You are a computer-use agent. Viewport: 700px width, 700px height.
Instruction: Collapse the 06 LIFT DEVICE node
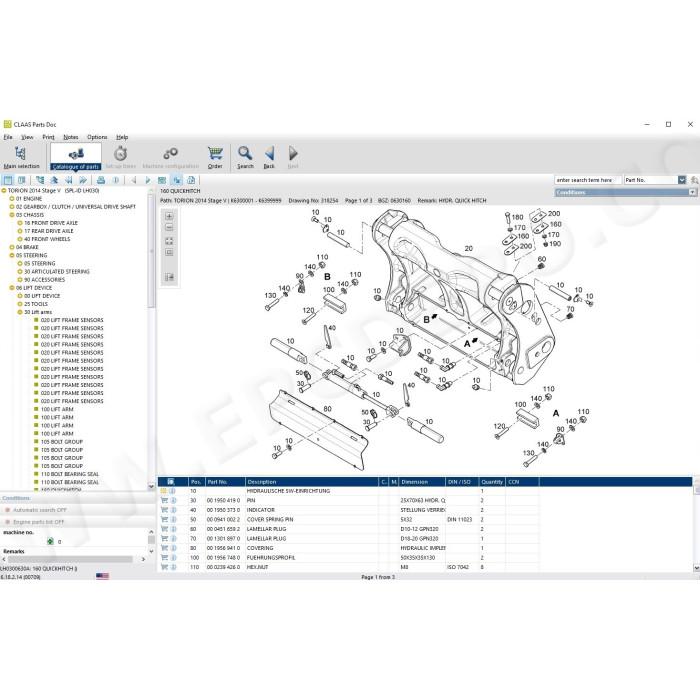point(12,288)
